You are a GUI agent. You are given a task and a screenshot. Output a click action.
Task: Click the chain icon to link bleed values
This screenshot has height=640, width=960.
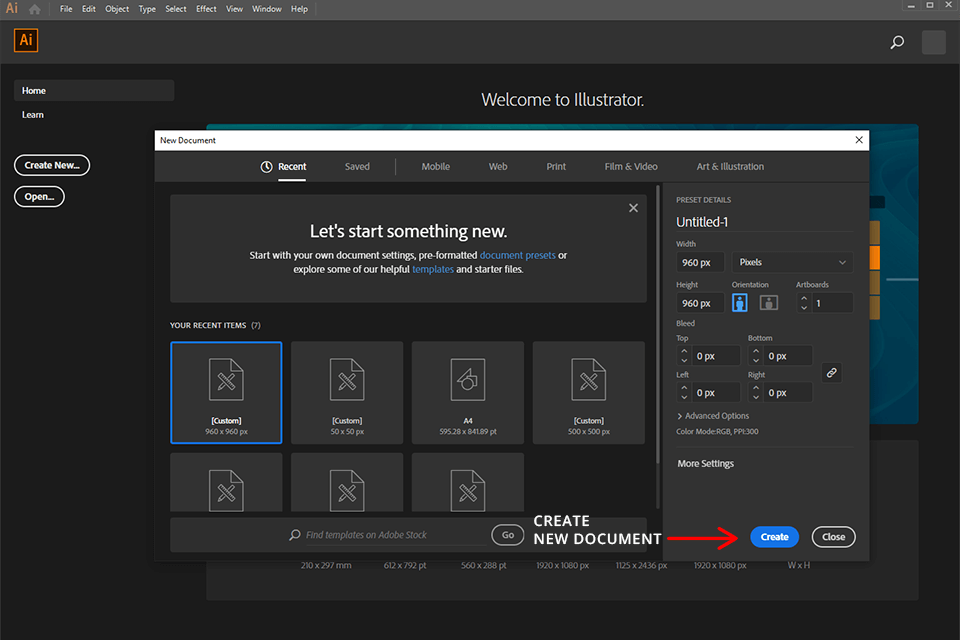(832, 373)
